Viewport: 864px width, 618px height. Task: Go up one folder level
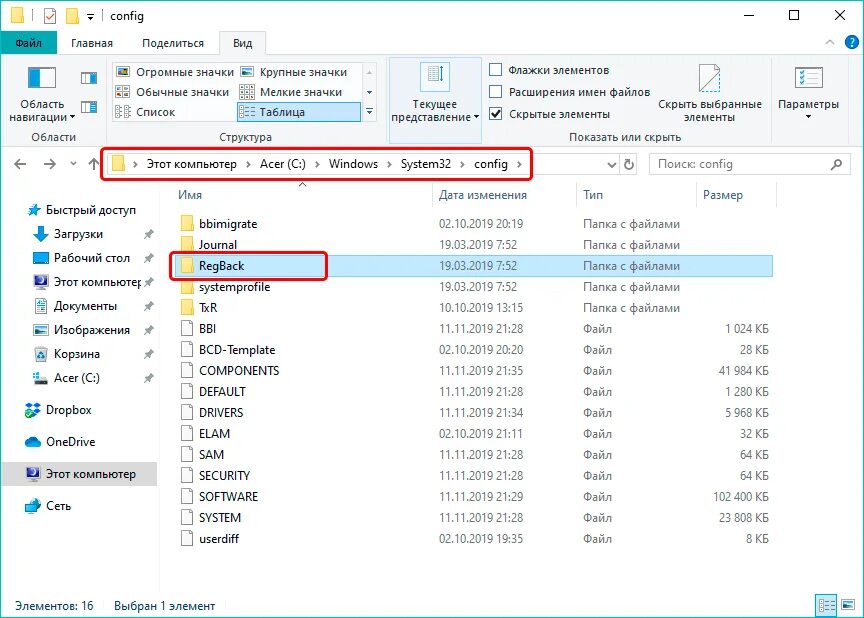(x=94, y=164)
